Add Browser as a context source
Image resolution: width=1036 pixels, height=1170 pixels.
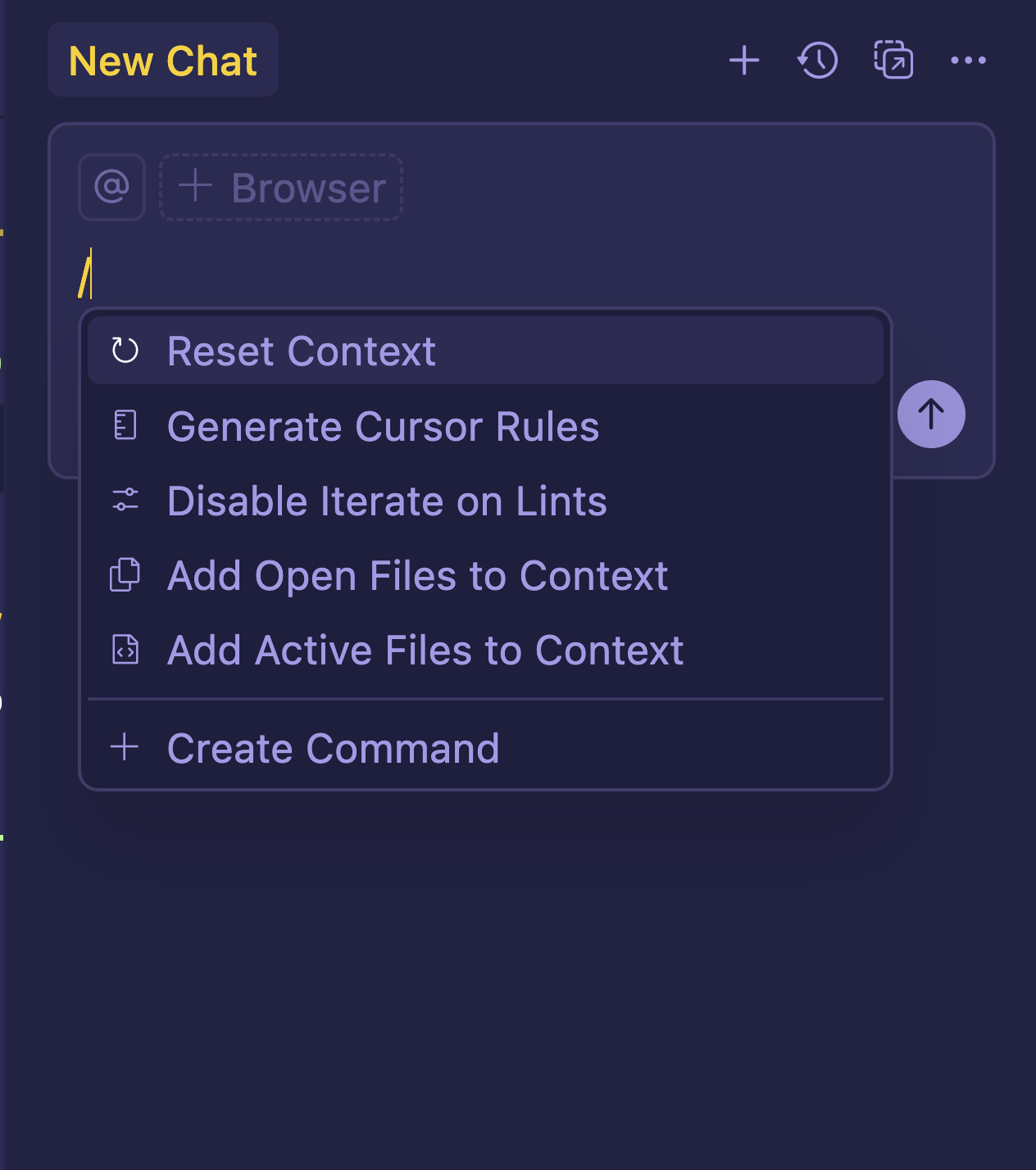coord(281,187)
